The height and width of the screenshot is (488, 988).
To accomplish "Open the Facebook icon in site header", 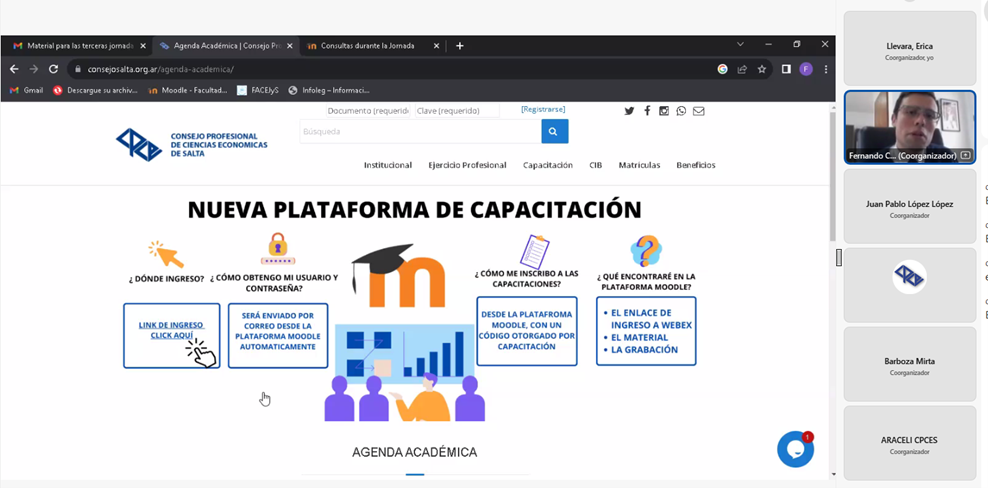I will (646, 111).
